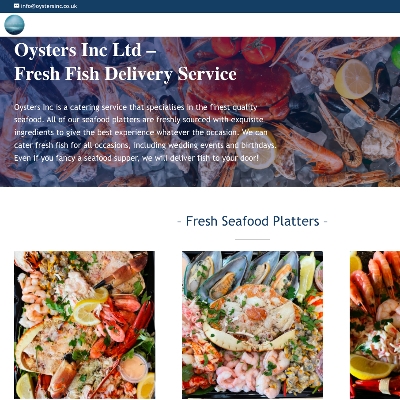400x400 pixels.
Task: Click the empty dark blue top bar area
Action: [x=233, y=6]
